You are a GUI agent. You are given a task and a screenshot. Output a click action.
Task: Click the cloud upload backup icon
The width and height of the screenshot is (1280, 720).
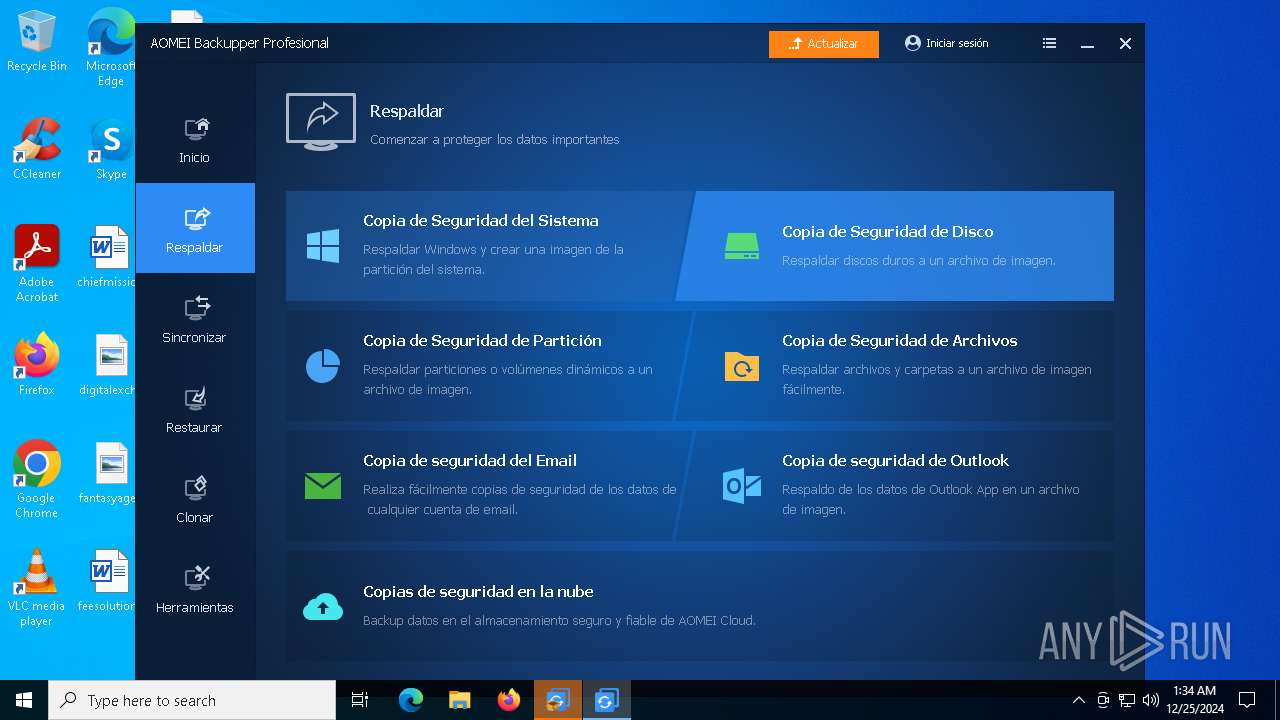(323, 606)
